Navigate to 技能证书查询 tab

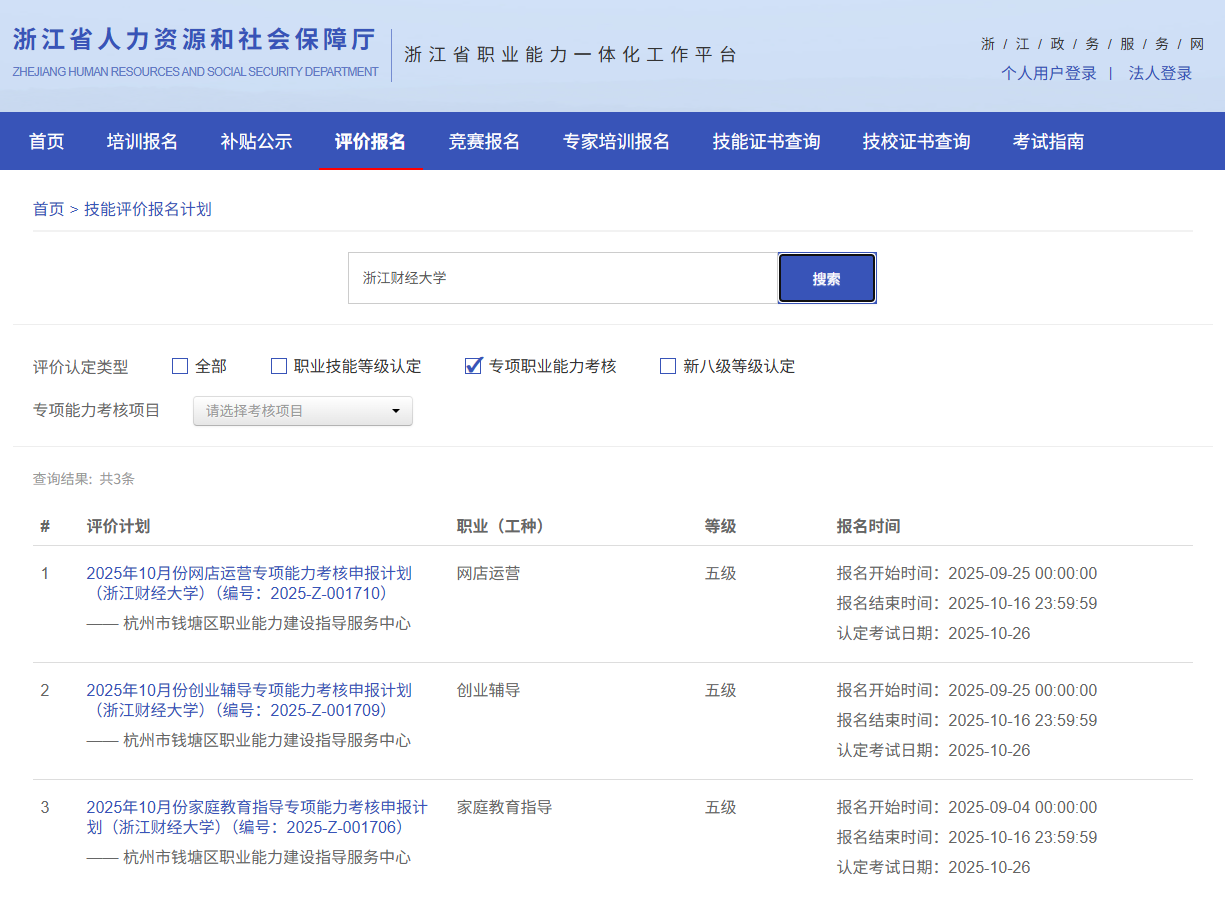pos(766,141)
